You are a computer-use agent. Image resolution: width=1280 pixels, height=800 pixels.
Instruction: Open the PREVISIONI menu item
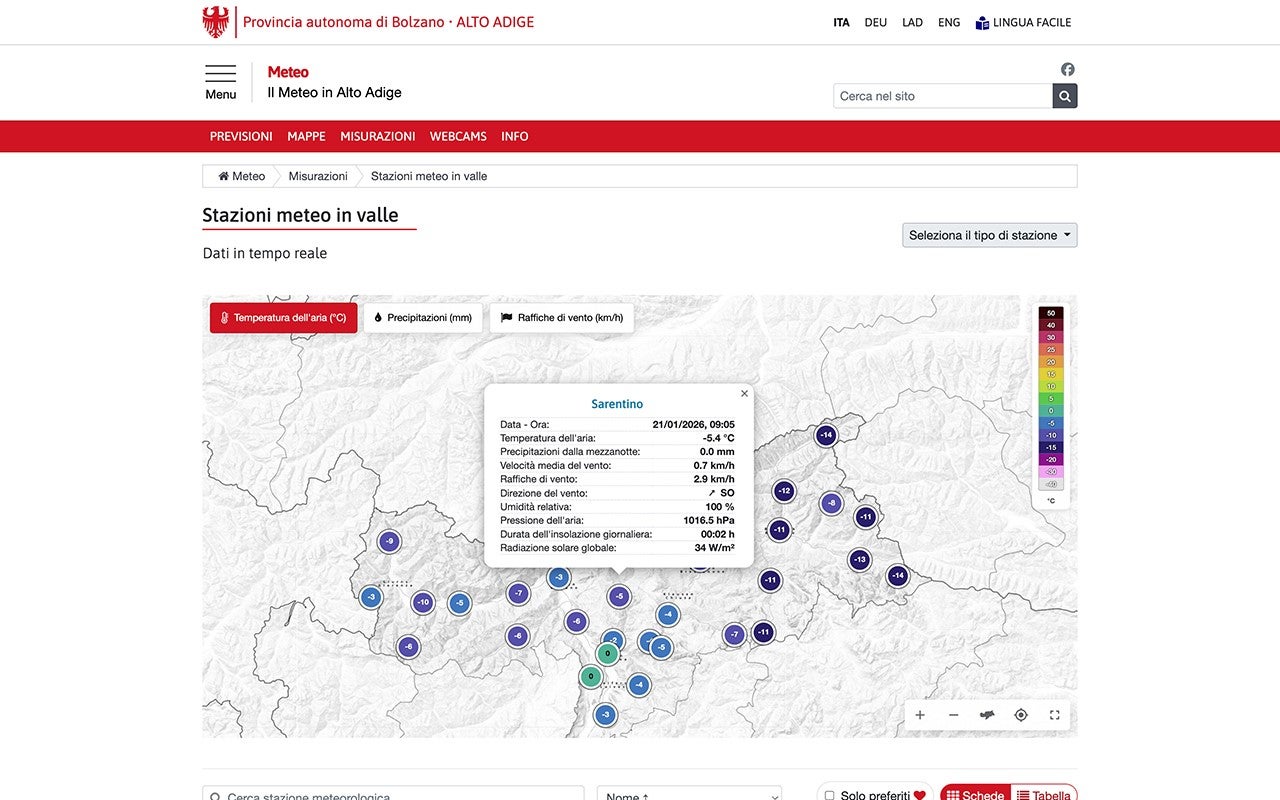pos(241,136)
